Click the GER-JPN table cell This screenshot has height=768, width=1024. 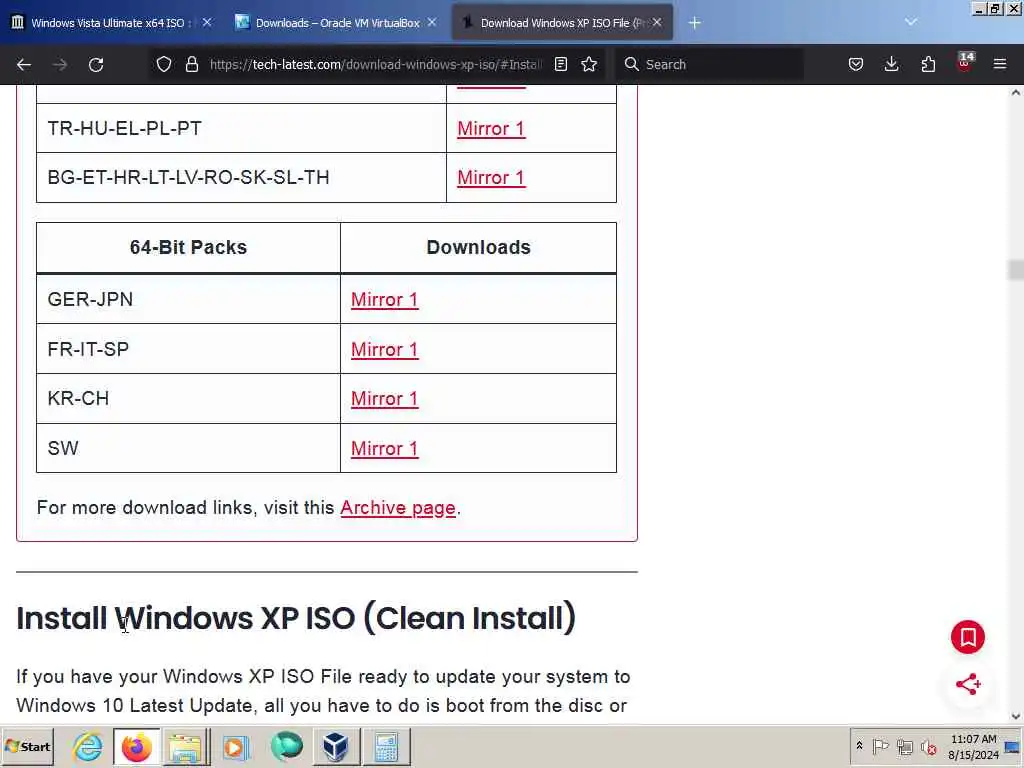click(188, 299)
